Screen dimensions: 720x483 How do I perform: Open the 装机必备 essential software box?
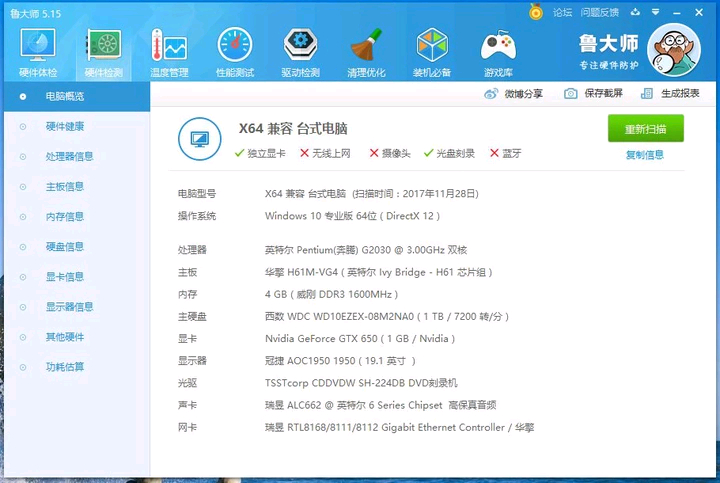pyautogui.click(x=432, y=52)
